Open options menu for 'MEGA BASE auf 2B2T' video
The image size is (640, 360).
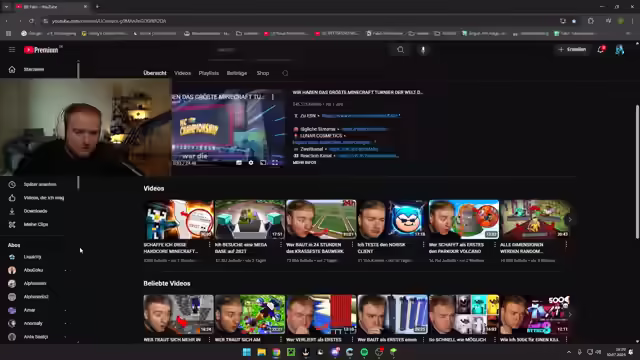[281, 244]
